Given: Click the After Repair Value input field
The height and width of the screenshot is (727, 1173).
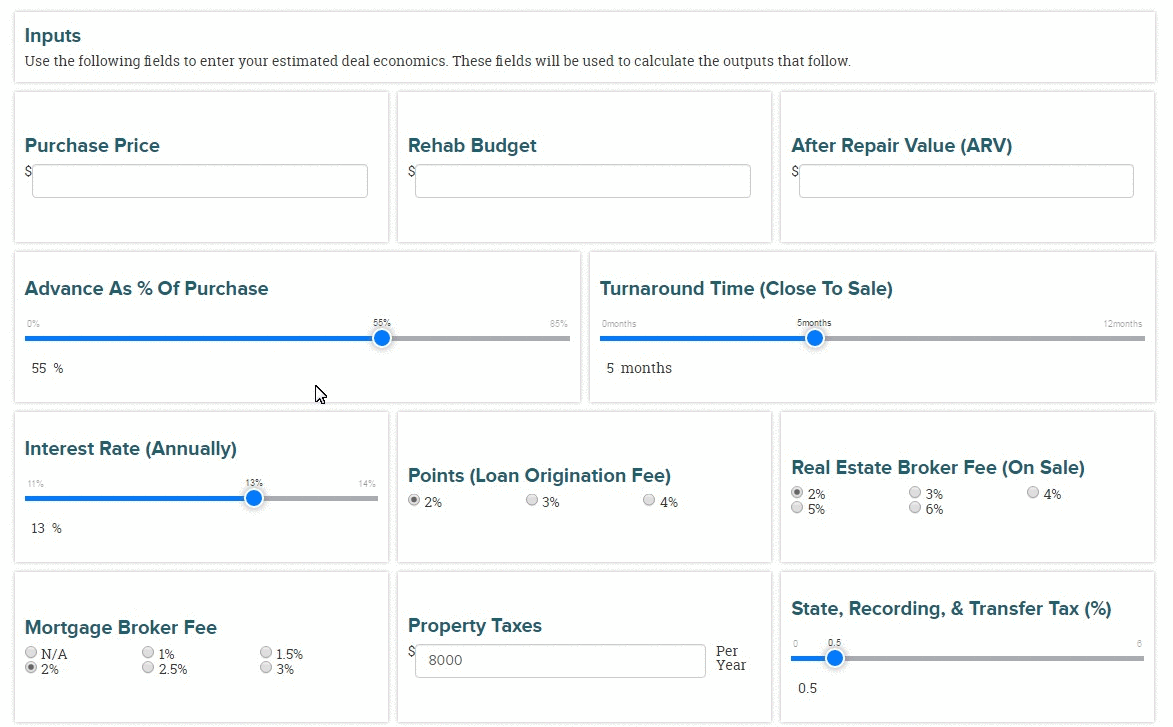Looking at the screenshot, I should point(966,181).
